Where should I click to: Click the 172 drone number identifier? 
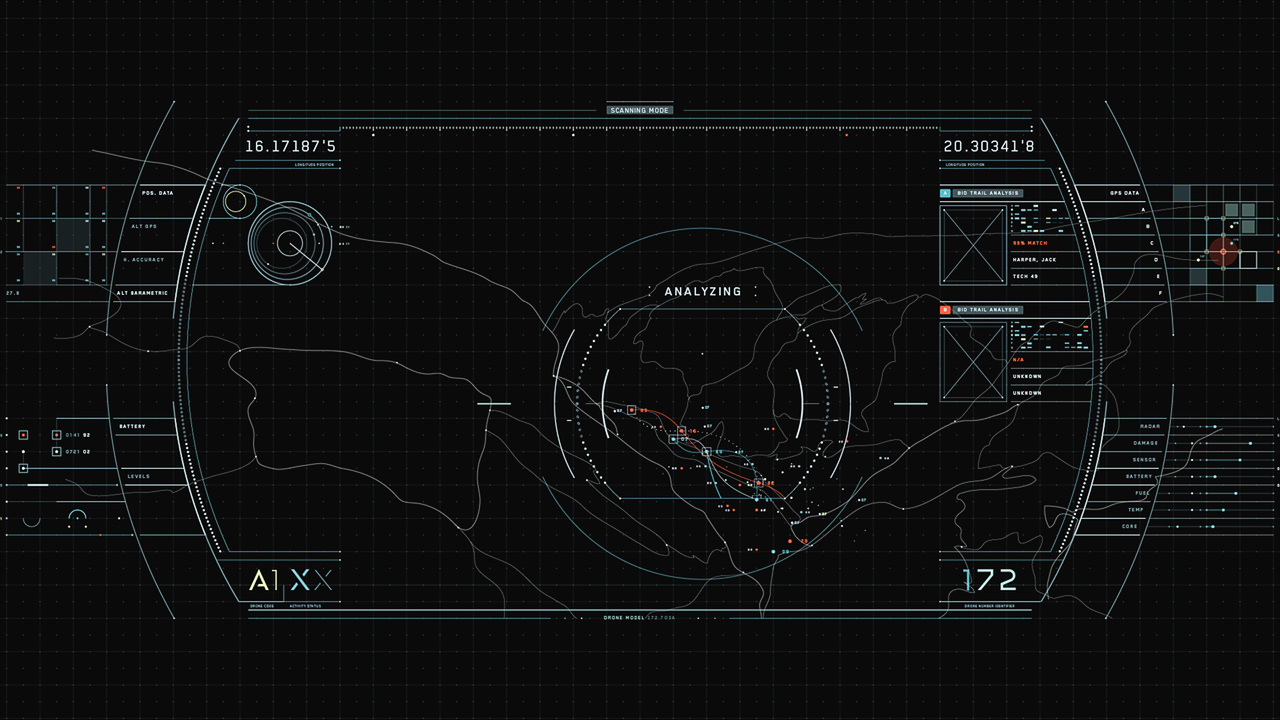point(990,580)
